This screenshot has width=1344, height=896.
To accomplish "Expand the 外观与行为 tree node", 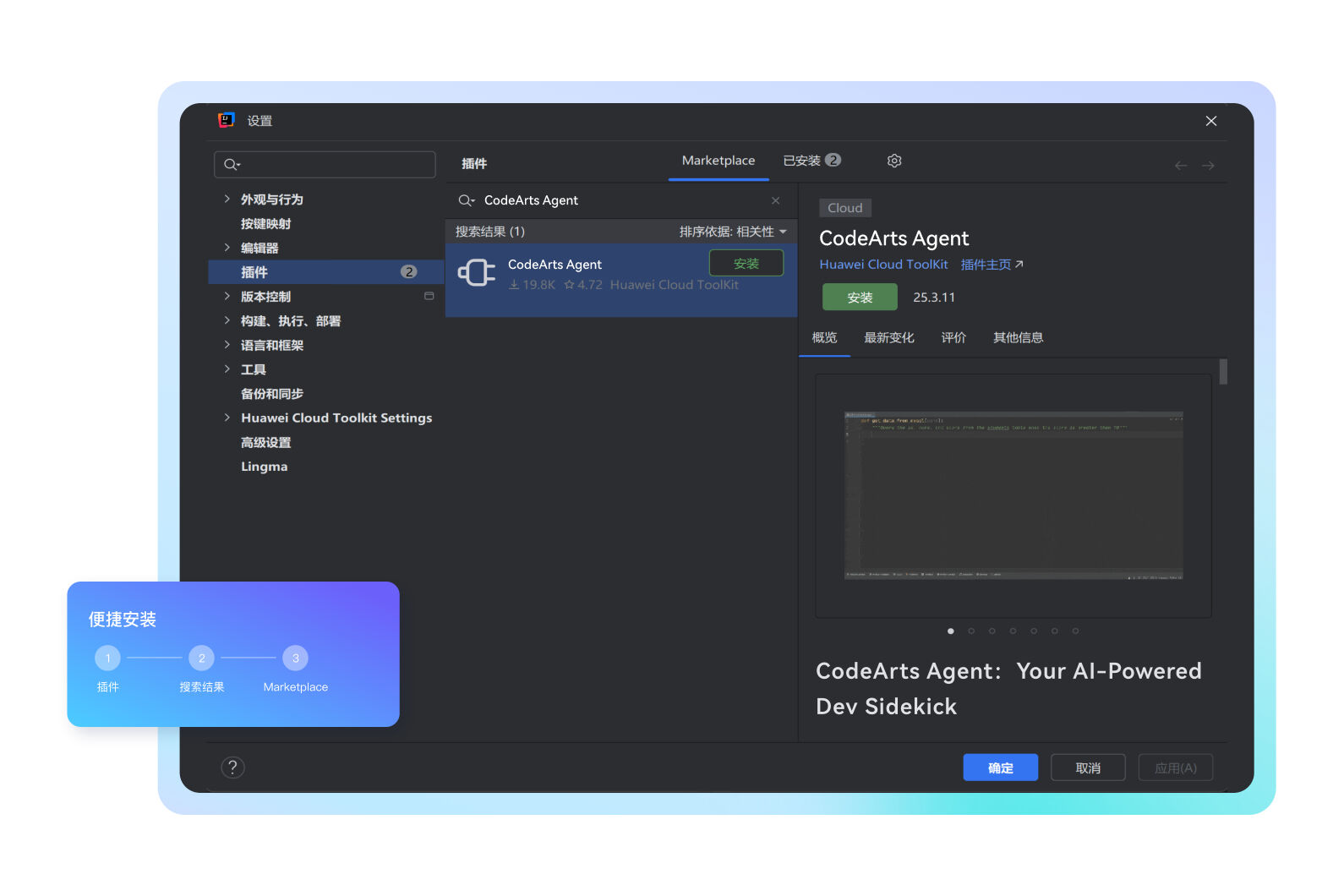I will point(227,199).
